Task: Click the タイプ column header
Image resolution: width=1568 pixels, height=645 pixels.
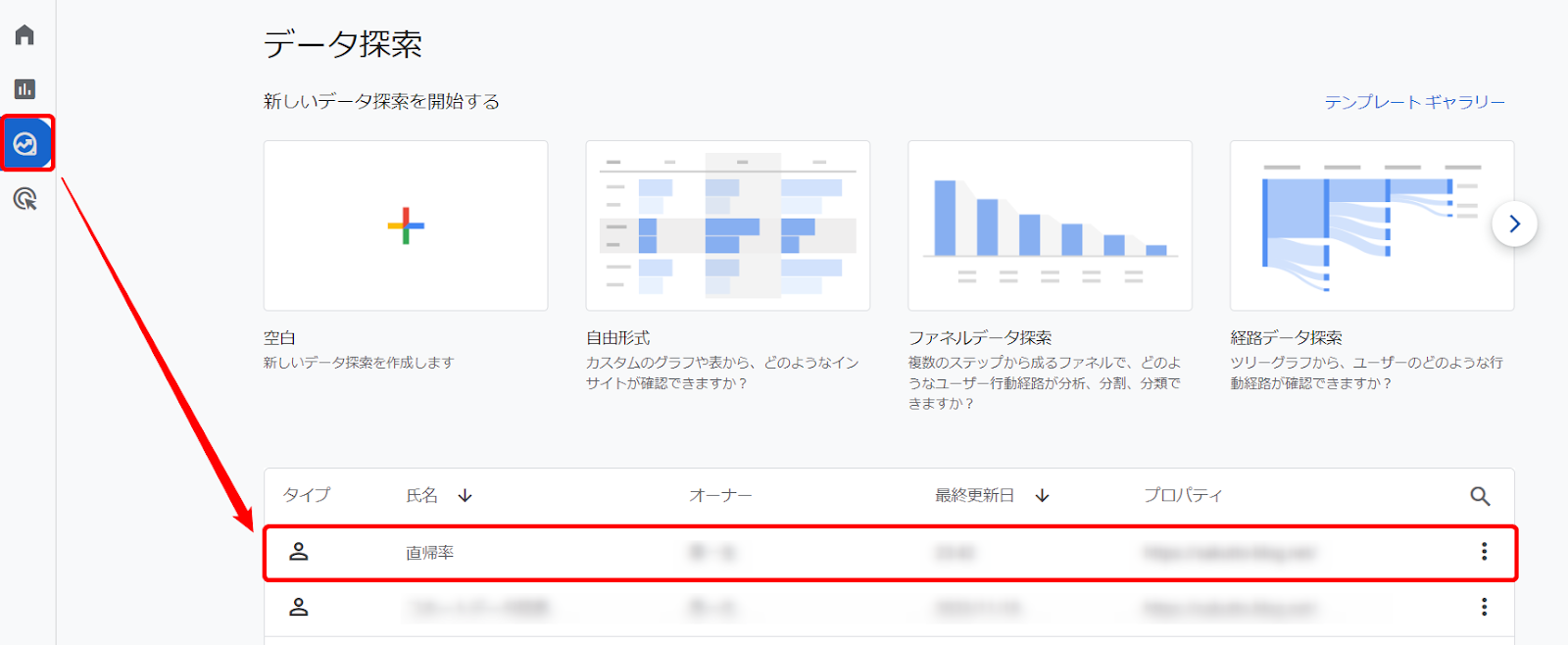Action: (x=307, y=496)
